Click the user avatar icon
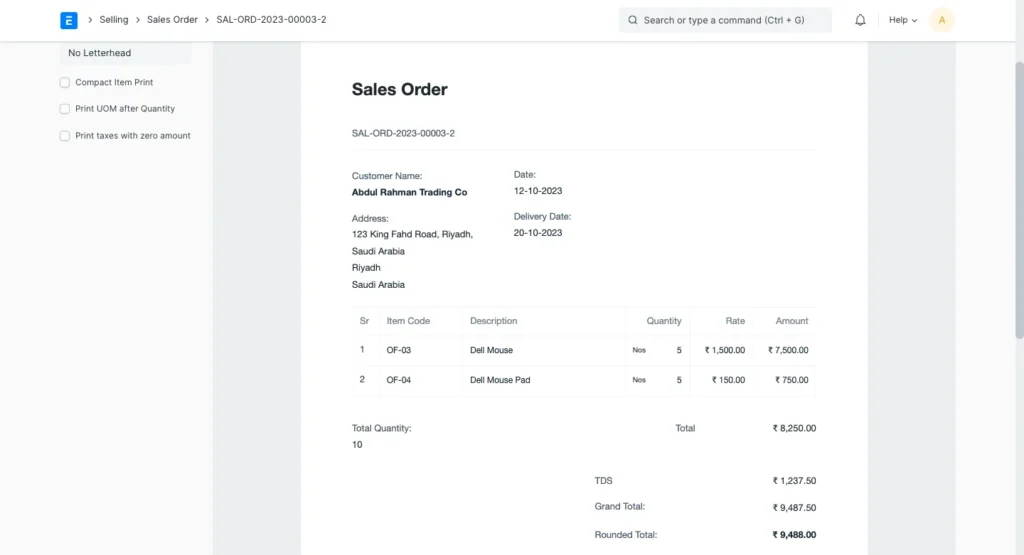This screenshot has height=555, width=1024. (942, 20)
